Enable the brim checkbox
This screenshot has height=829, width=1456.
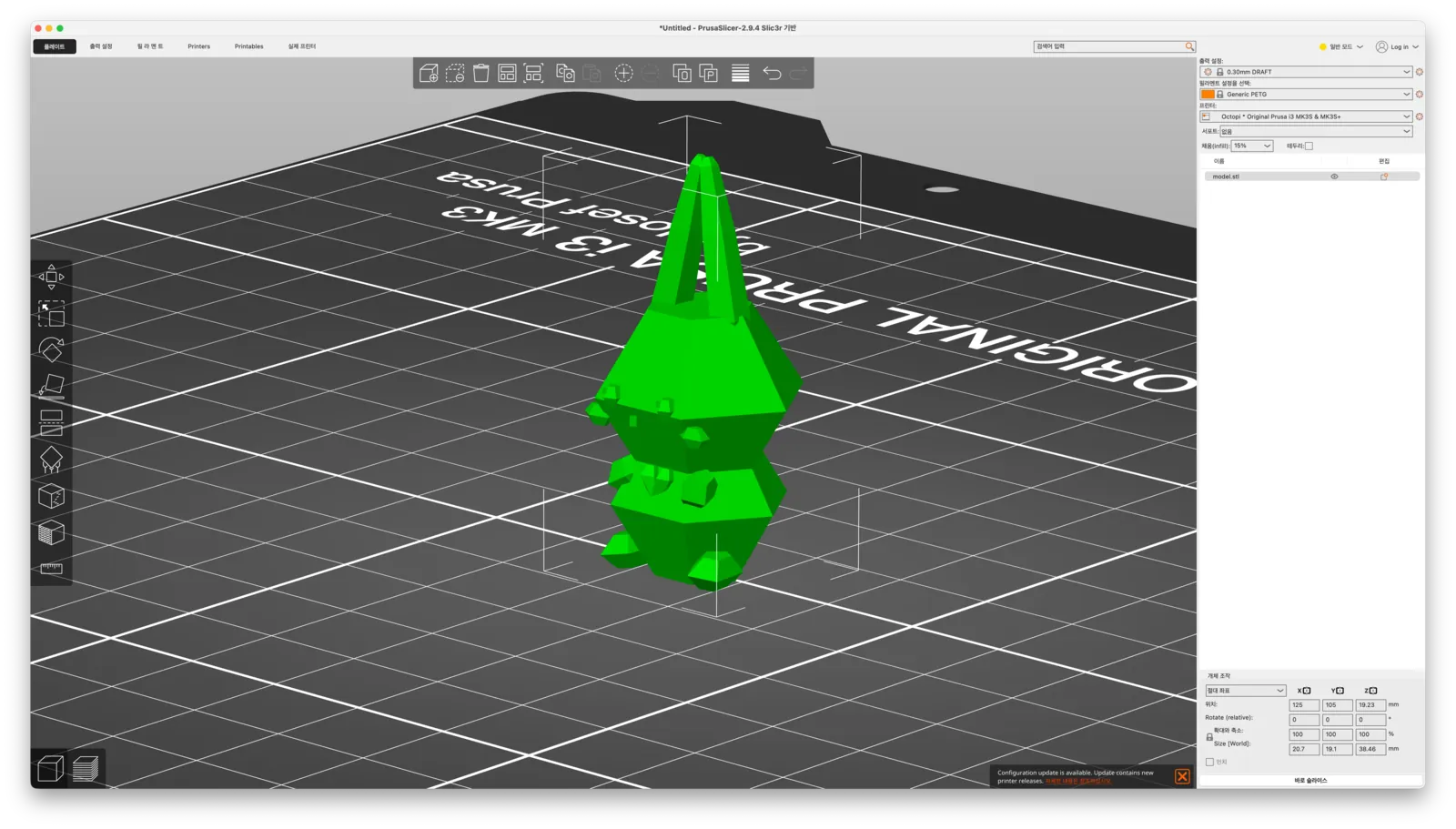[1309, 146]
